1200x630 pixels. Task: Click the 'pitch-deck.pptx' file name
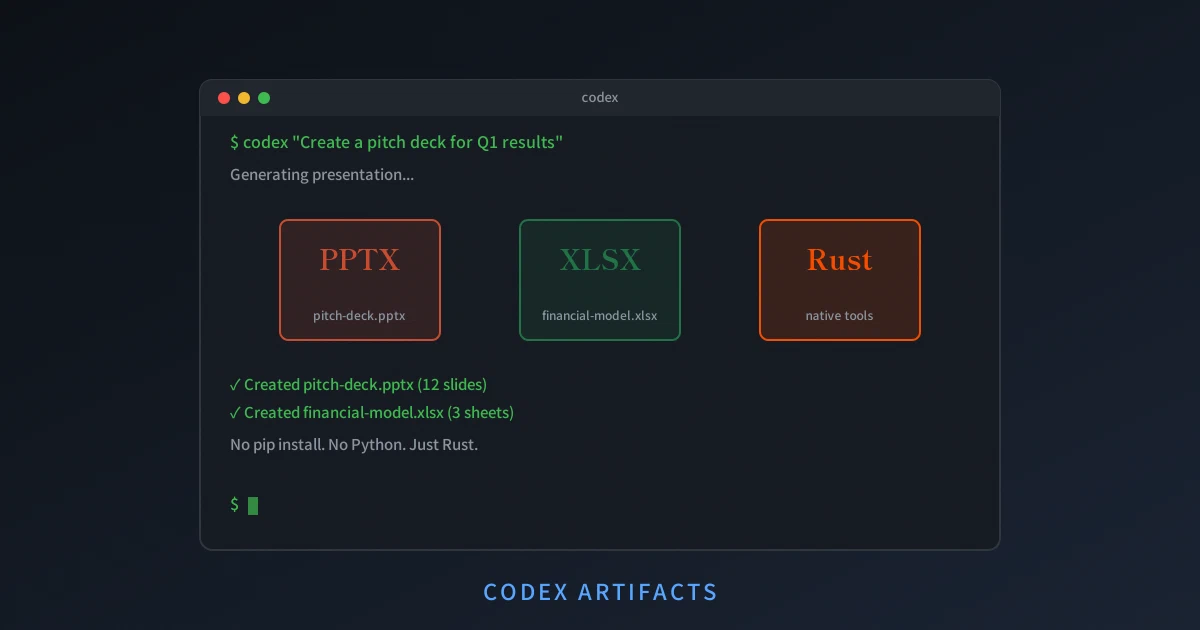pyautogui.click(x=359, y=316)
